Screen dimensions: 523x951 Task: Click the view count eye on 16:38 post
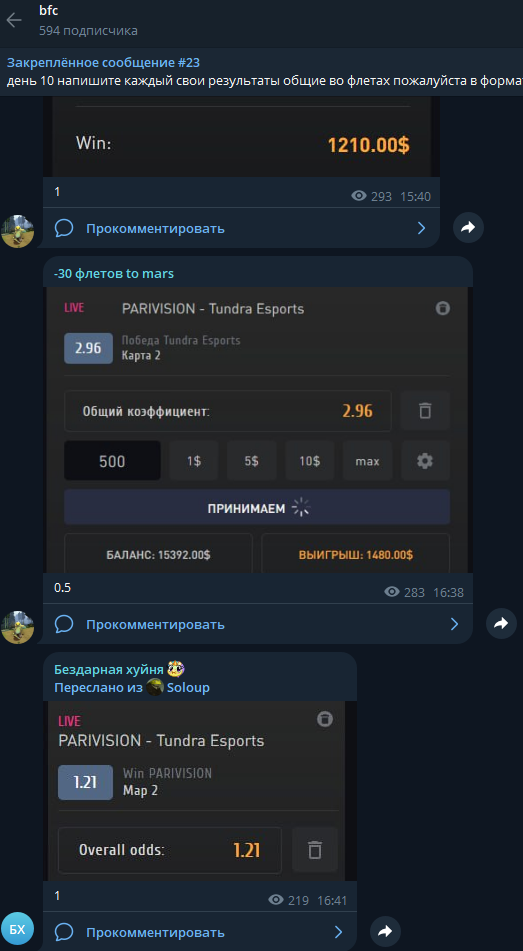point(393,592)
